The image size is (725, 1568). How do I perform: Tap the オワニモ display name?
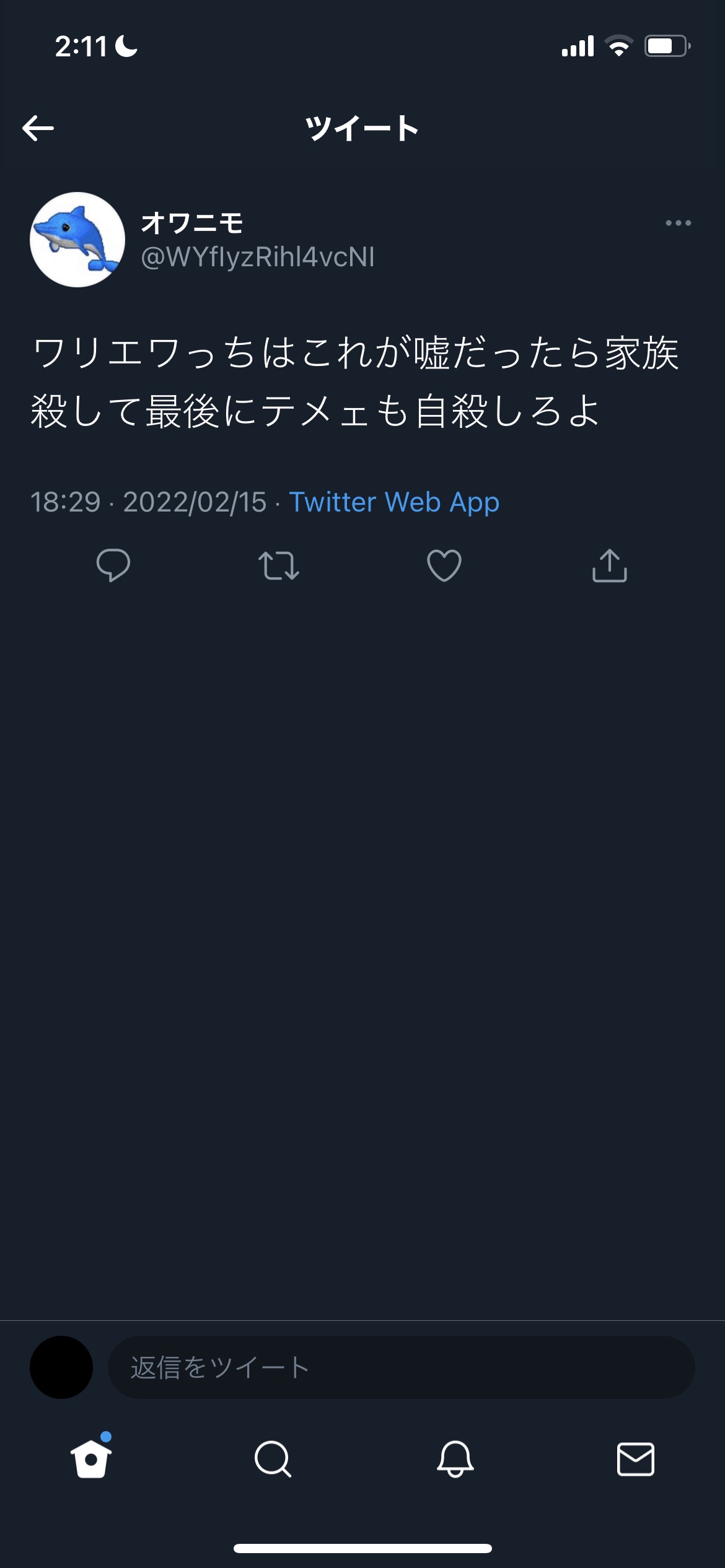coord(192,223)
